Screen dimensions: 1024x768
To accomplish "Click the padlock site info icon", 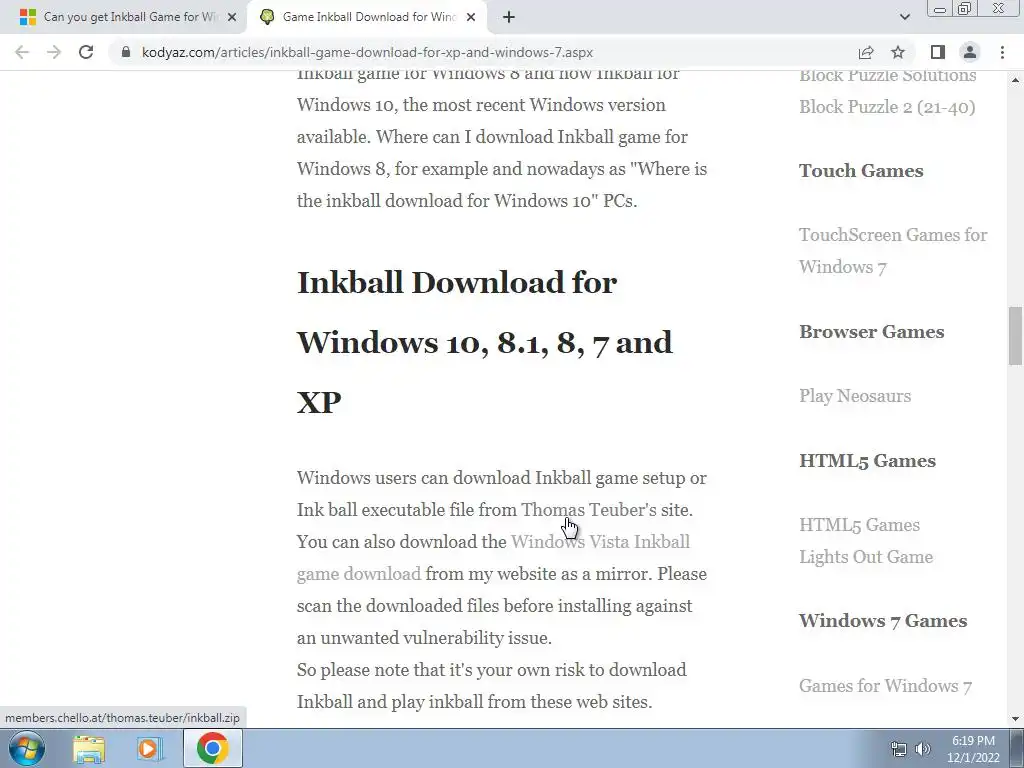I will (x=126, y=52).
